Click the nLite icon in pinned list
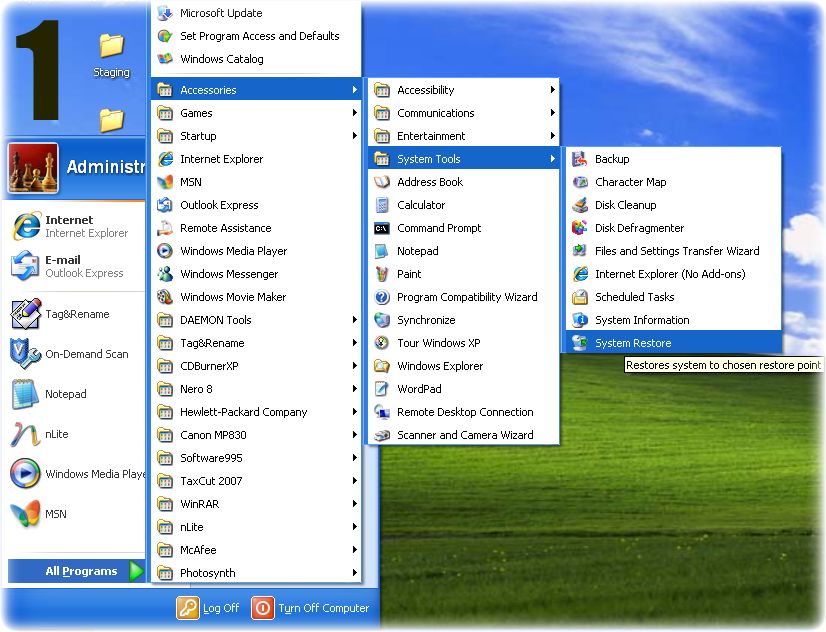The image size is (826, 632). pyautogui.click(x=25, y=434)
